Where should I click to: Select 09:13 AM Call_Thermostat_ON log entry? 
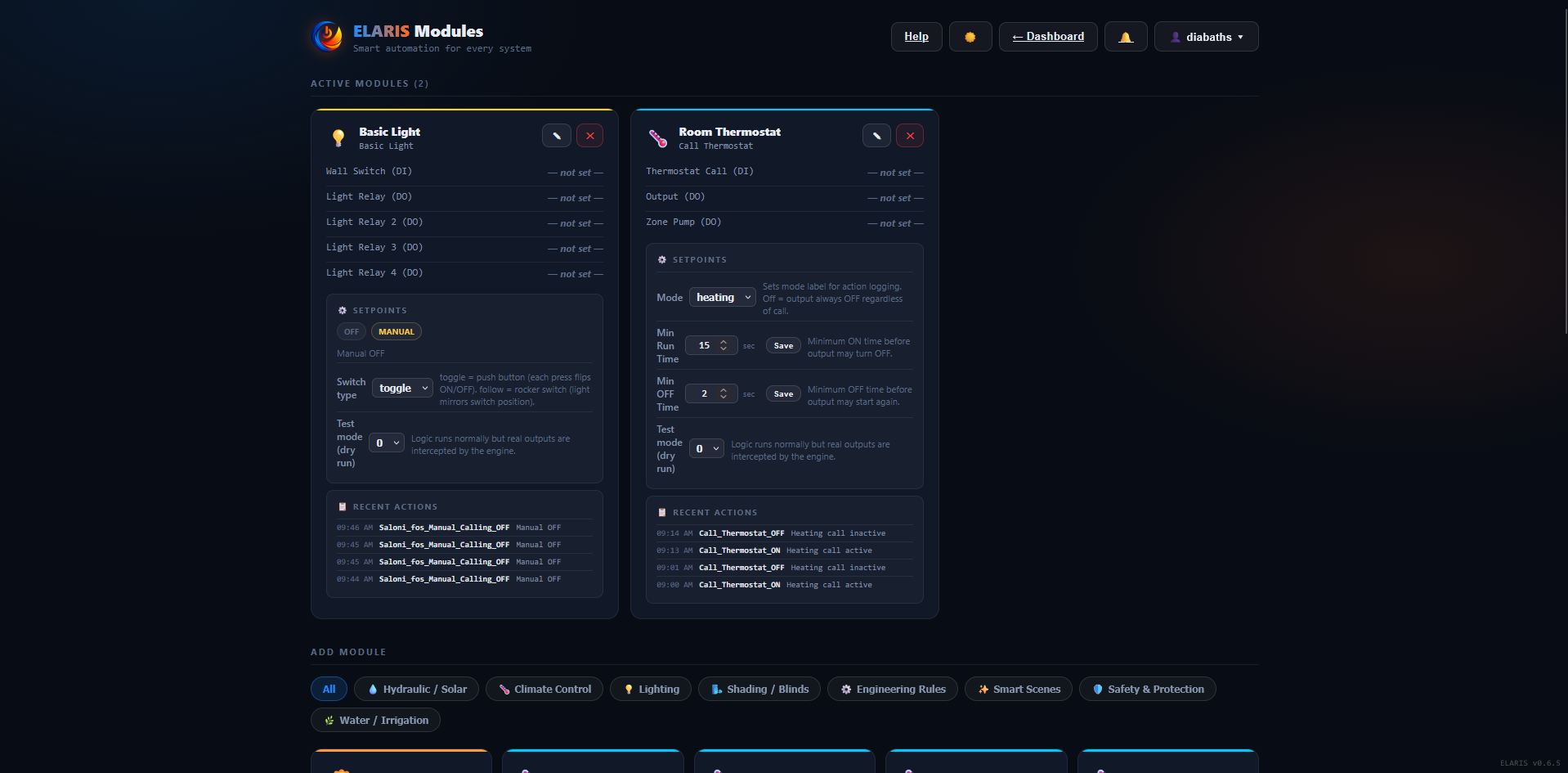click(784, 551)
